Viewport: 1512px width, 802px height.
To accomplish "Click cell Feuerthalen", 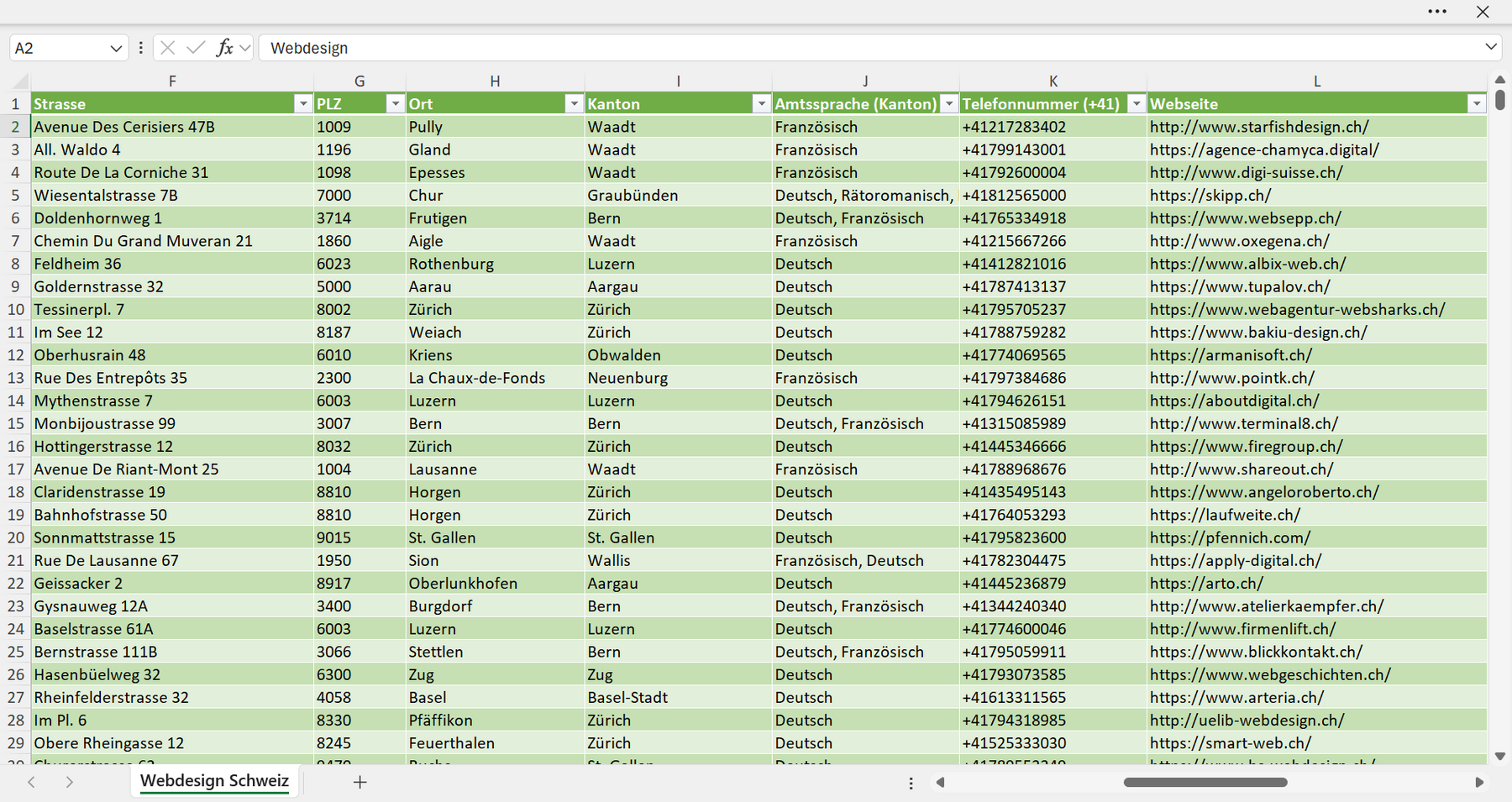I will click(x=496, y=743).
